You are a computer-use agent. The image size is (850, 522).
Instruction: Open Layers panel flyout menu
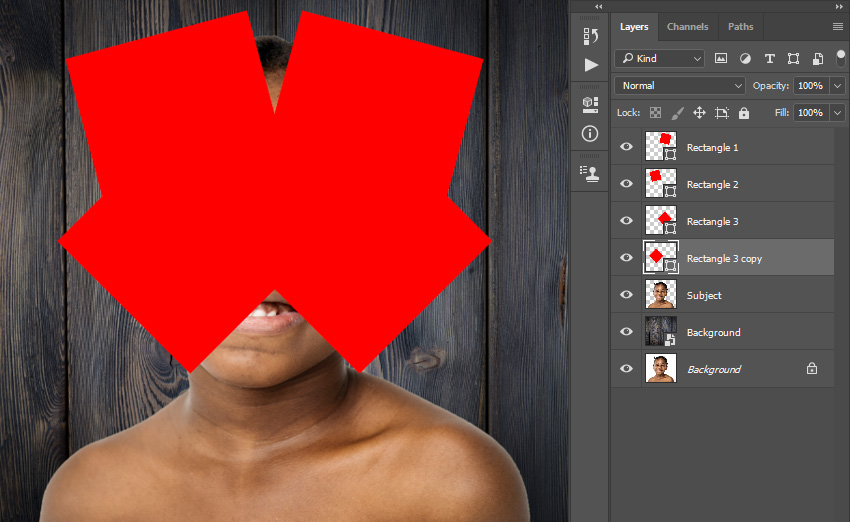(838, 27)
